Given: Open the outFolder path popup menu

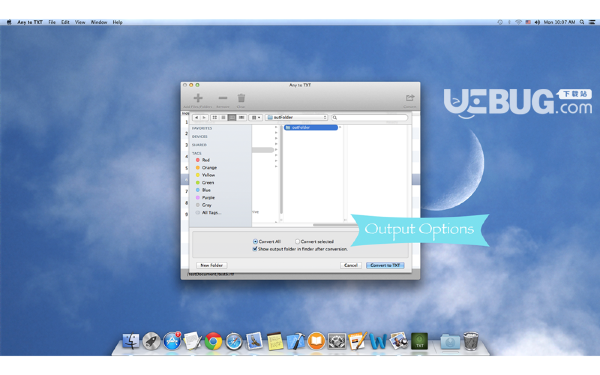Looking at the screenshot, I should tap(297, 117).
